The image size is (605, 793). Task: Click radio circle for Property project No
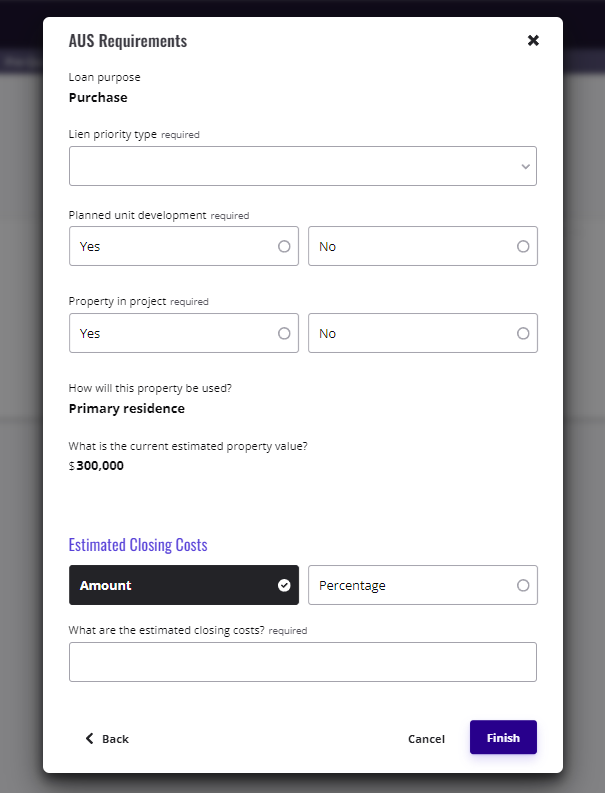[x=523, y=333]
